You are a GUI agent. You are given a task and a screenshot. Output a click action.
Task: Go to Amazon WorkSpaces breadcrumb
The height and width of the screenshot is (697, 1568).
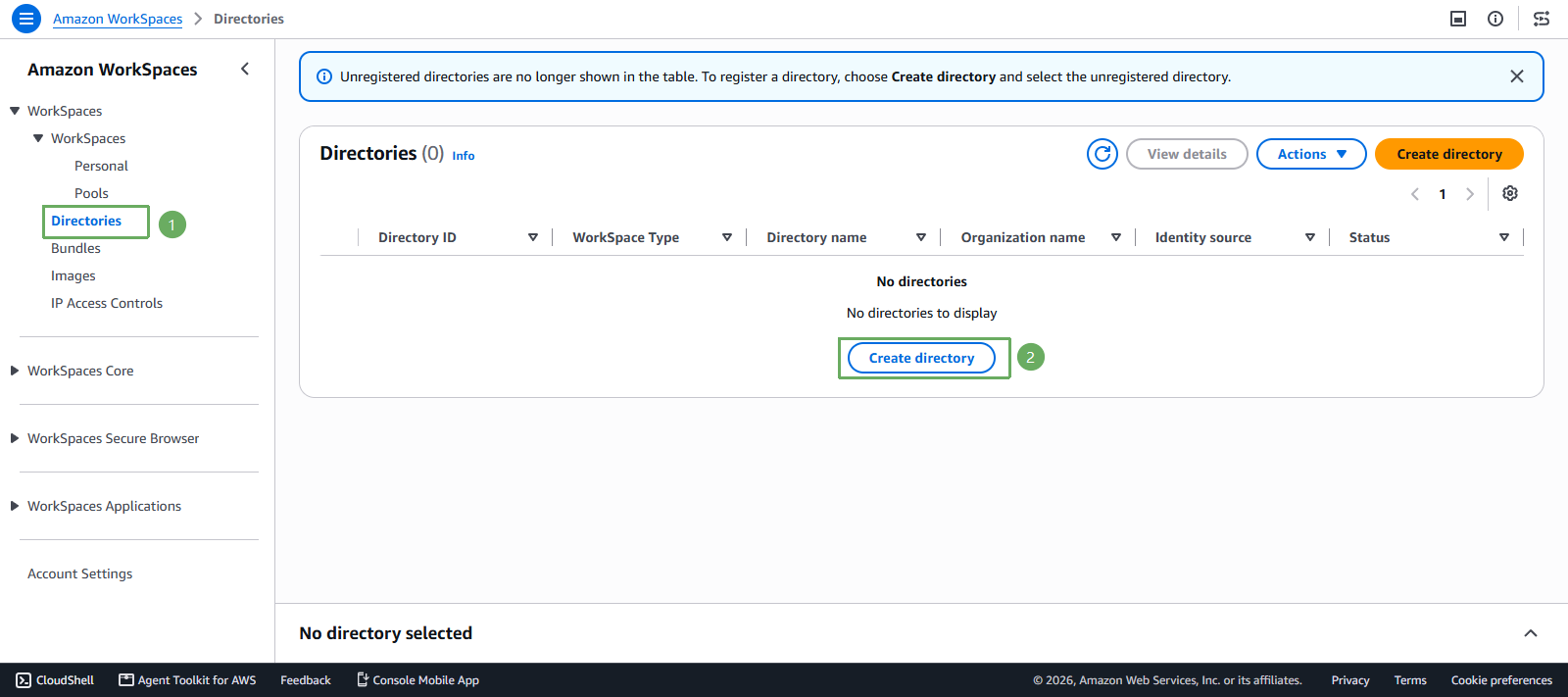(x=118, y=19)
